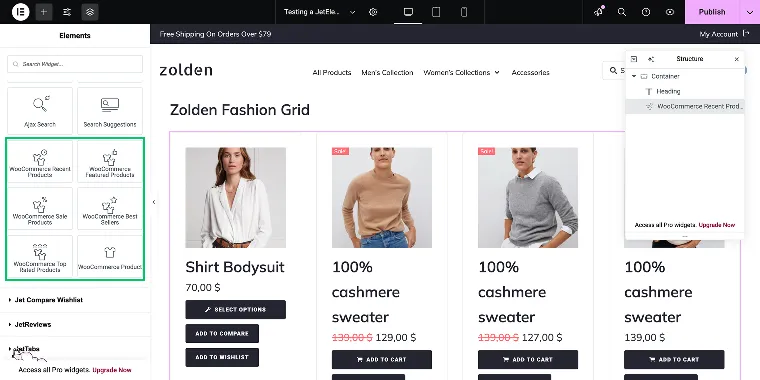
Task: Click the Shirt Bodysuit product title
Action: pos(235,267)
